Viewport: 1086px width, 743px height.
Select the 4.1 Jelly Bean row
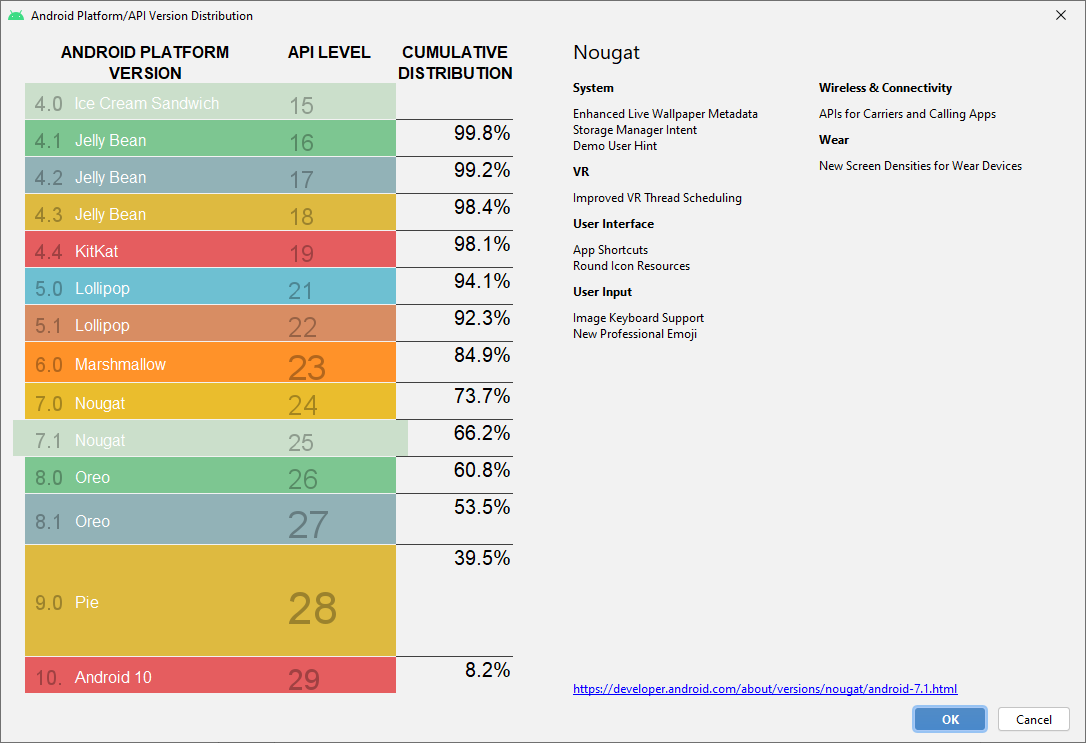coord(210,139)
